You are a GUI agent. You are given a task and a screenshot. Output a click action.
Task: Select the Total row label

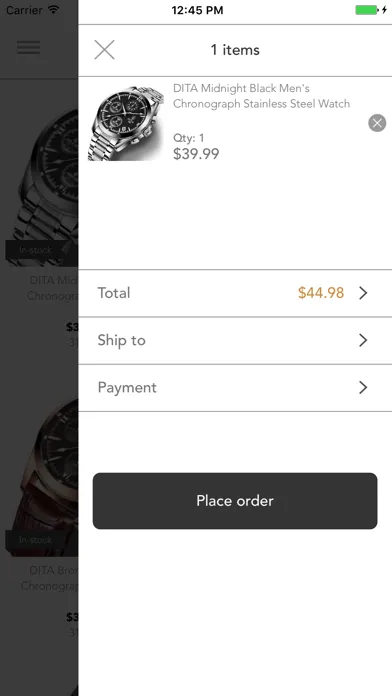pos(114,293)
